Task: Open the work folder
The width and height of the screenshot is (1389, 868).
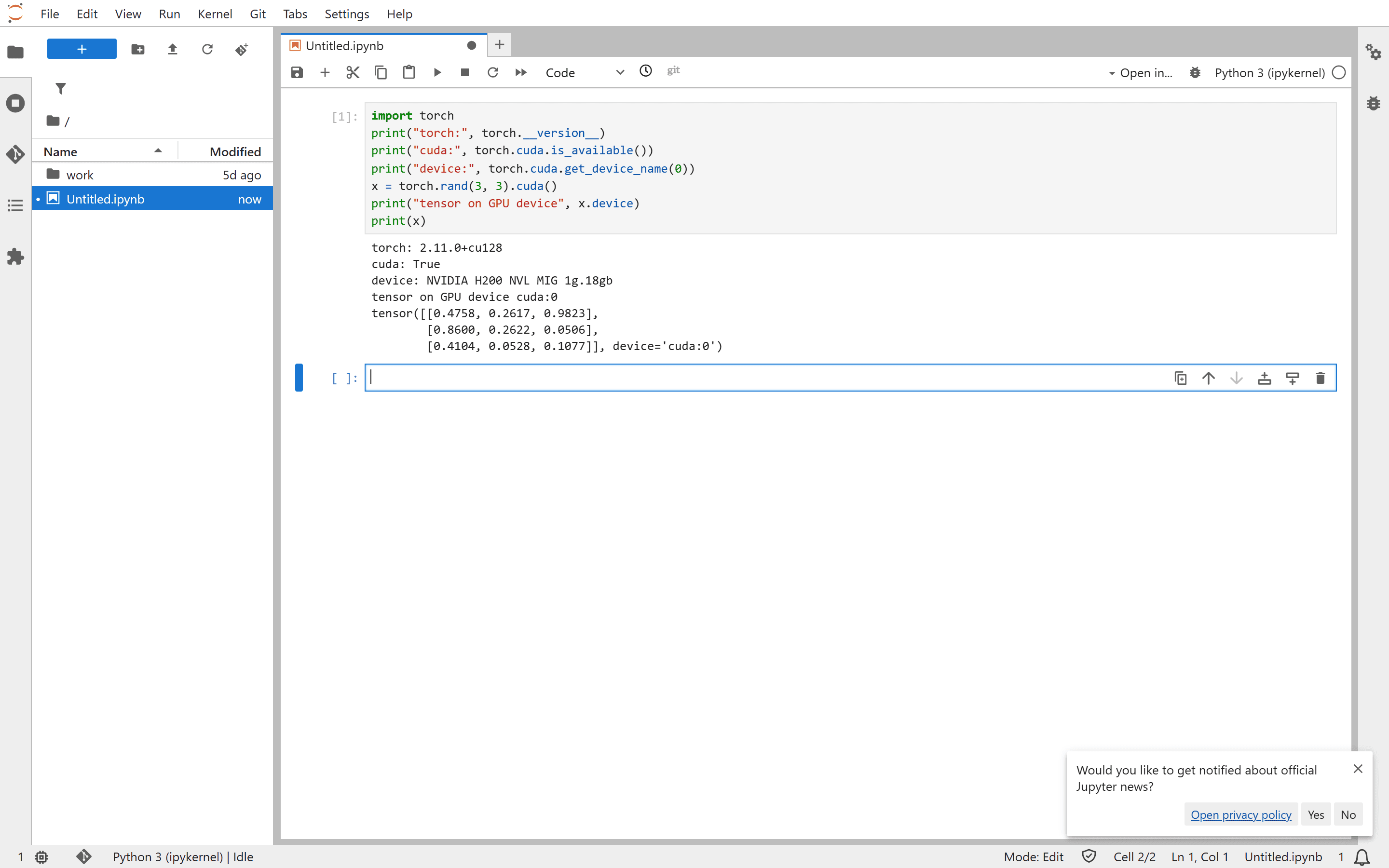Action: pos(152,175)
